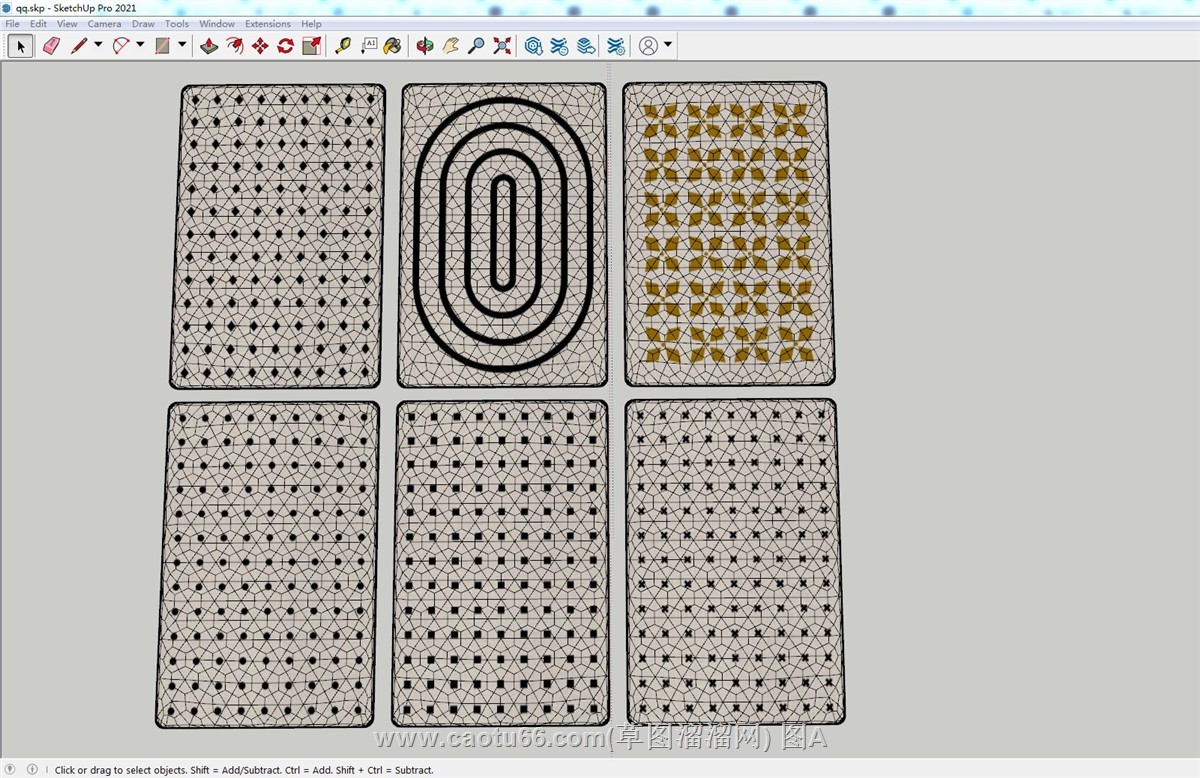Open the Window menu

(217, 24)
